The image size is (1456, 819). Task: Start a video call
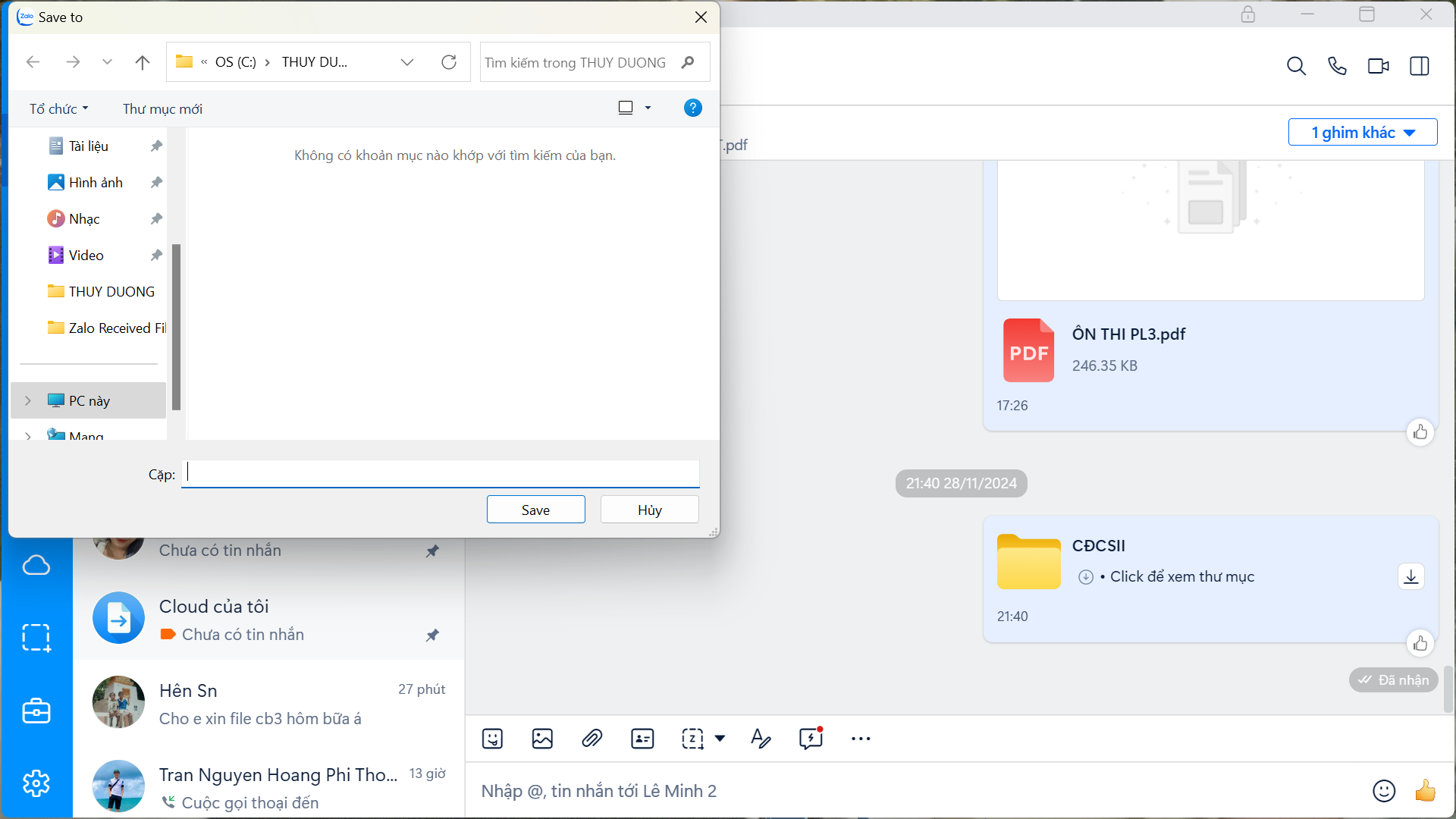(1378, 66)
